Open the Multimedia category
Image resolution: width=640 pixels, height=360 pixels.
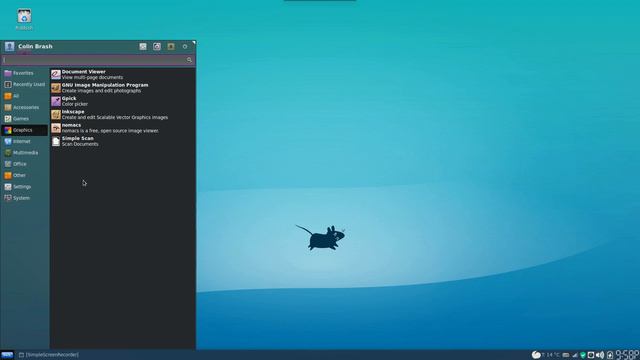click(x=24, y=153)
